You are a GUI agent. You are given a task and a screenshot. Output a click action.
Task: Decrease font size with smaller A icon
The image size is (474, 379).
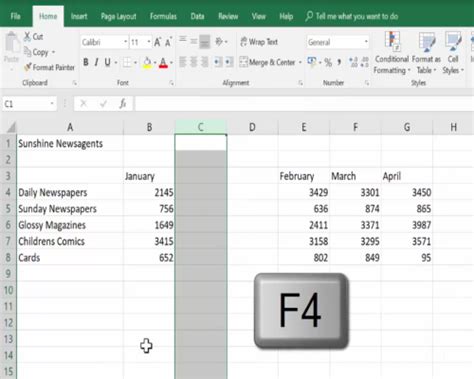168,42
